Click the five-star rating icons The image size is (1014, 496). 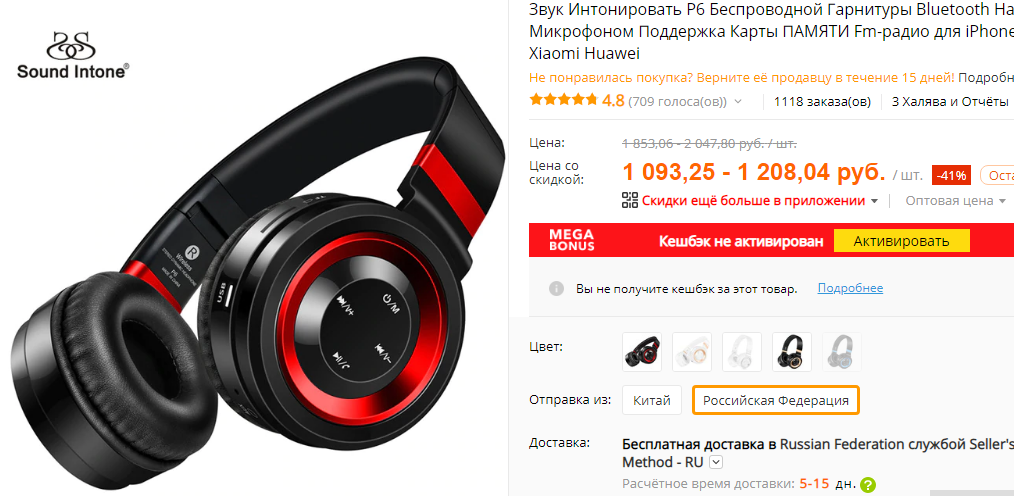[x=563, y=100]
